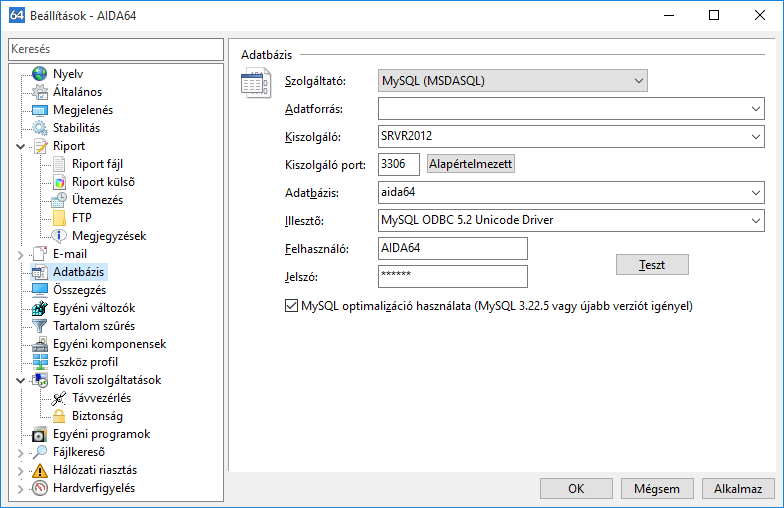Open the Adatbázis name dropdown arrow
The image size is (784, 508).
[756, 192]
